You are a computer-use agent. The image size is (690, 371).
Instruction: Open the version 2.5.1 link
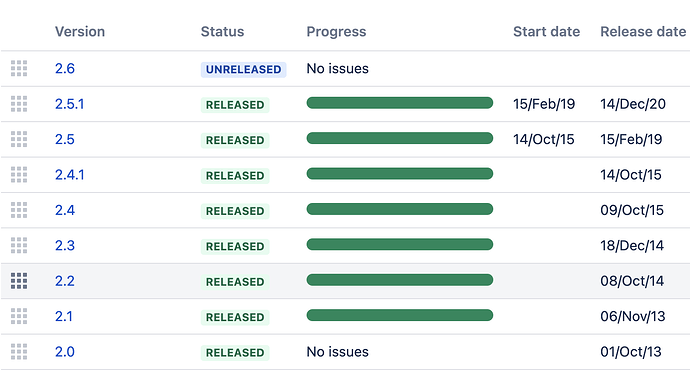pos(70,104)
